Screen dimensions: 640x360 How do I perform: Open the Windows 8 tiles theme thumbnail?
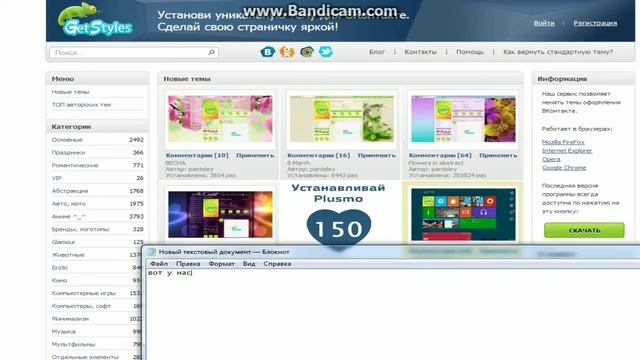pos(463,214)
